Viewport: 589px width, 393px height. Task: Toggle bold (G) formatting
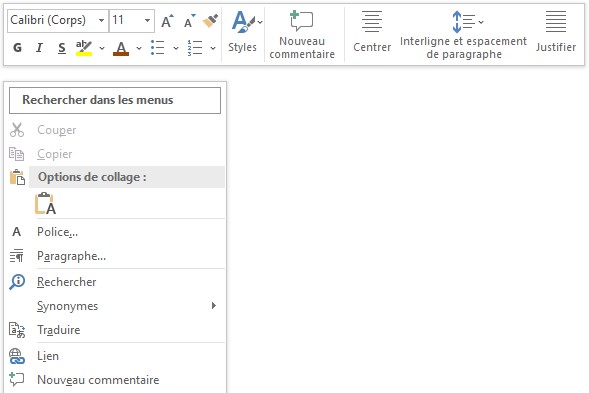[x=17, y=48]
